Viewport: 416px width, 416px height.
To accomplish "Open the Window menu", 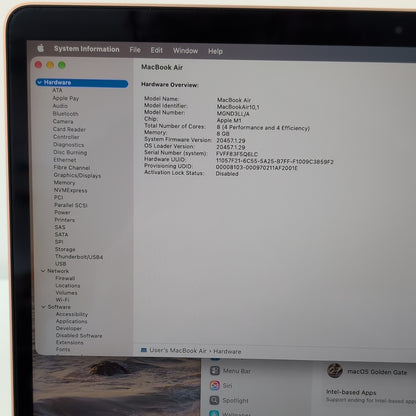I will pos(185,51).
